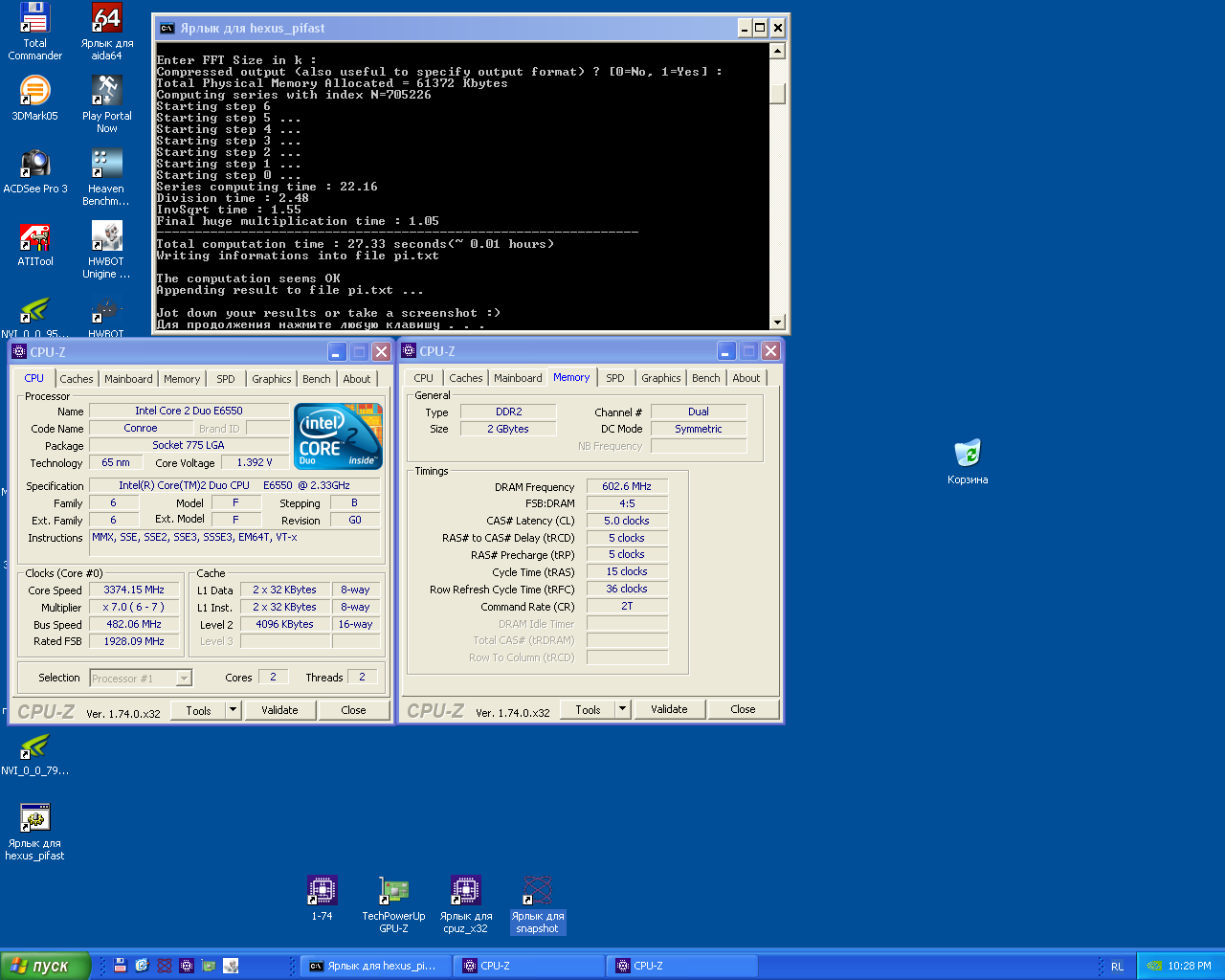Click the purple CPU-Z quick launch icon
This screenshot has height=980, width=1225.
pyautogui.click(x=187, y=966)
